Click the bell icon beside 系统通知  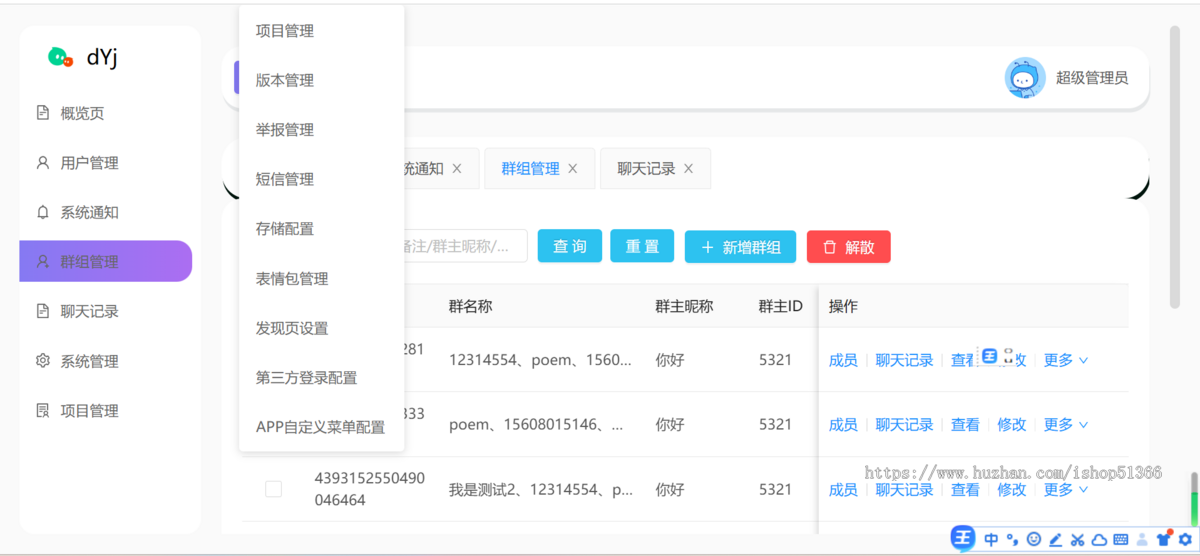pyautogui.click(x=42, y=212)
